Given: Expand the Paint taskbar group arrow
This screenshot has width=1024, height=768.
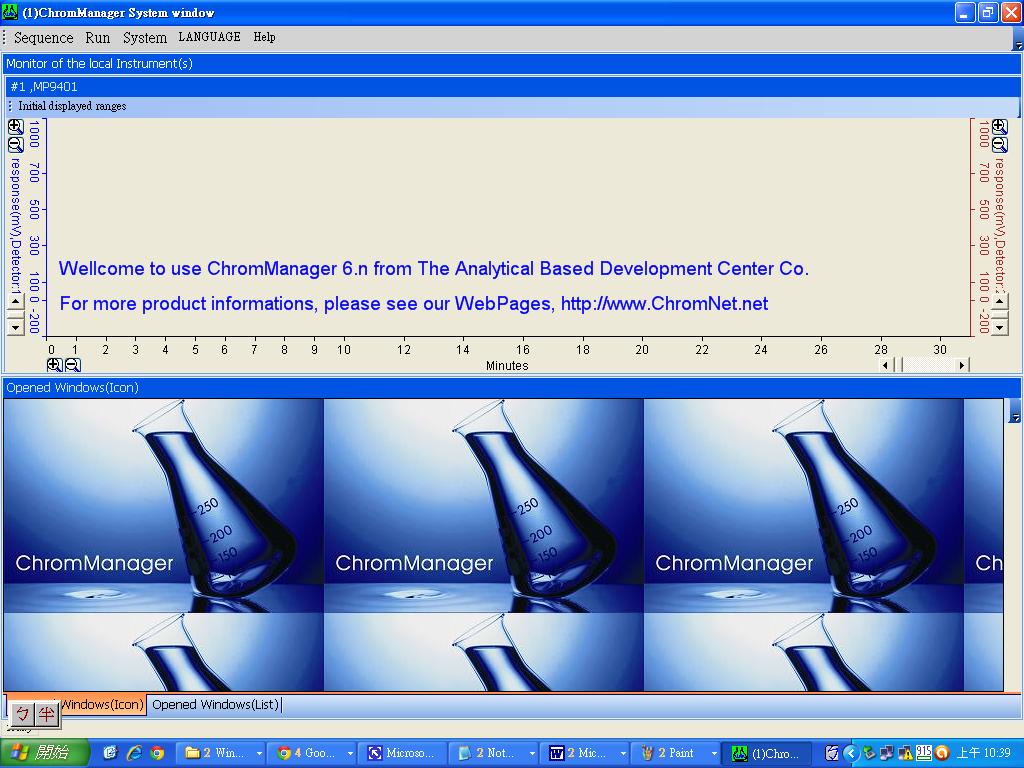Looking at the screenshot, I should point(714,754).
